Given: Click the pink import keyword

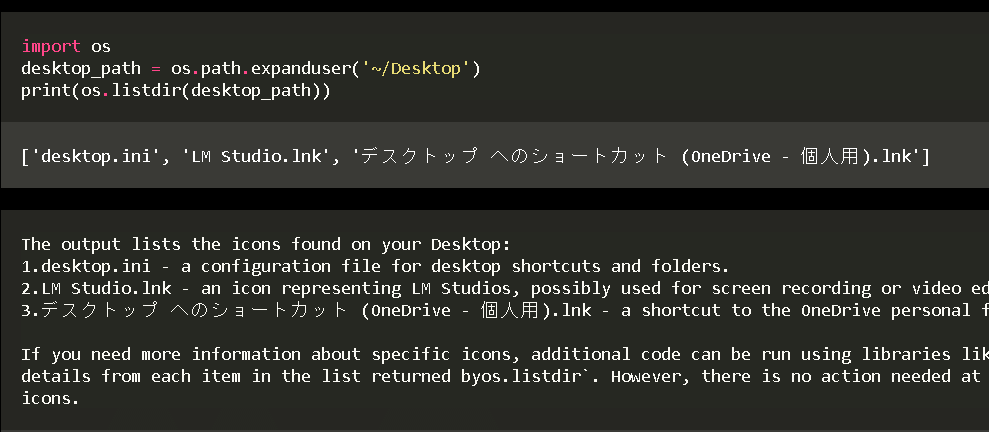Looking at the screenshot, I should pos(51,46).
